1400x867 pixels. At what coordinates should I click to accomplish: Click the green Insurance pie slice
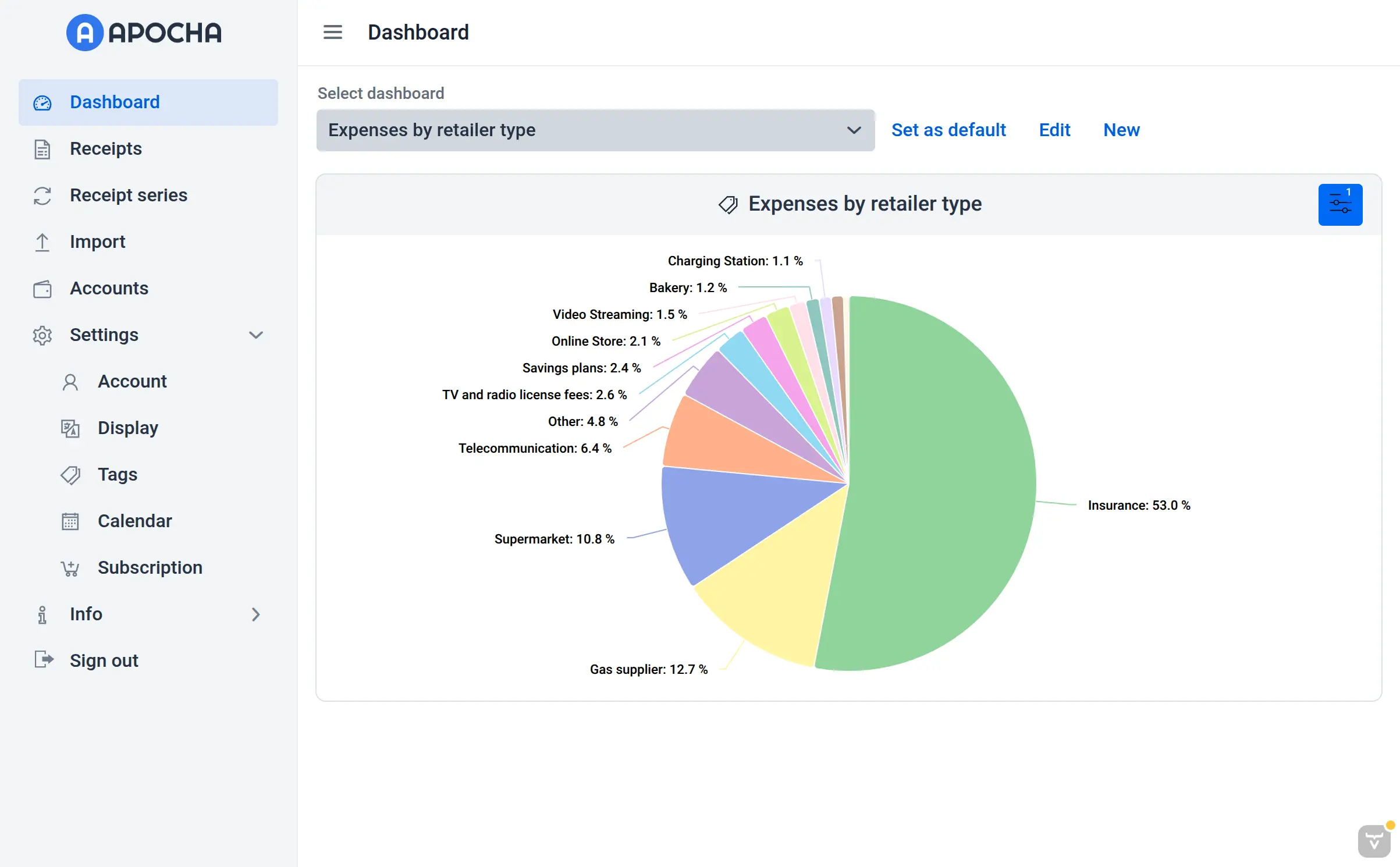click(943, 483)
